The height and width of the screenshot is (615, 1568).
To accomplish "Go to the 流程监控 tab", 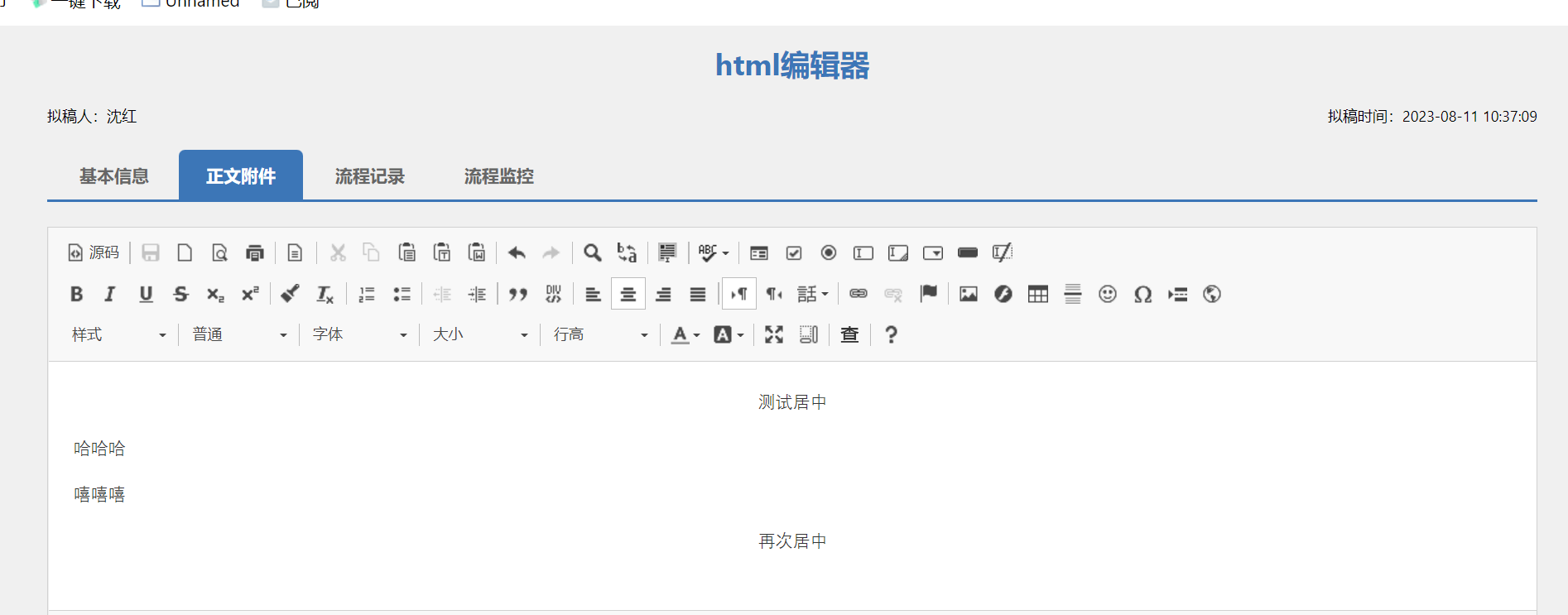I will [x=499, y=176].
